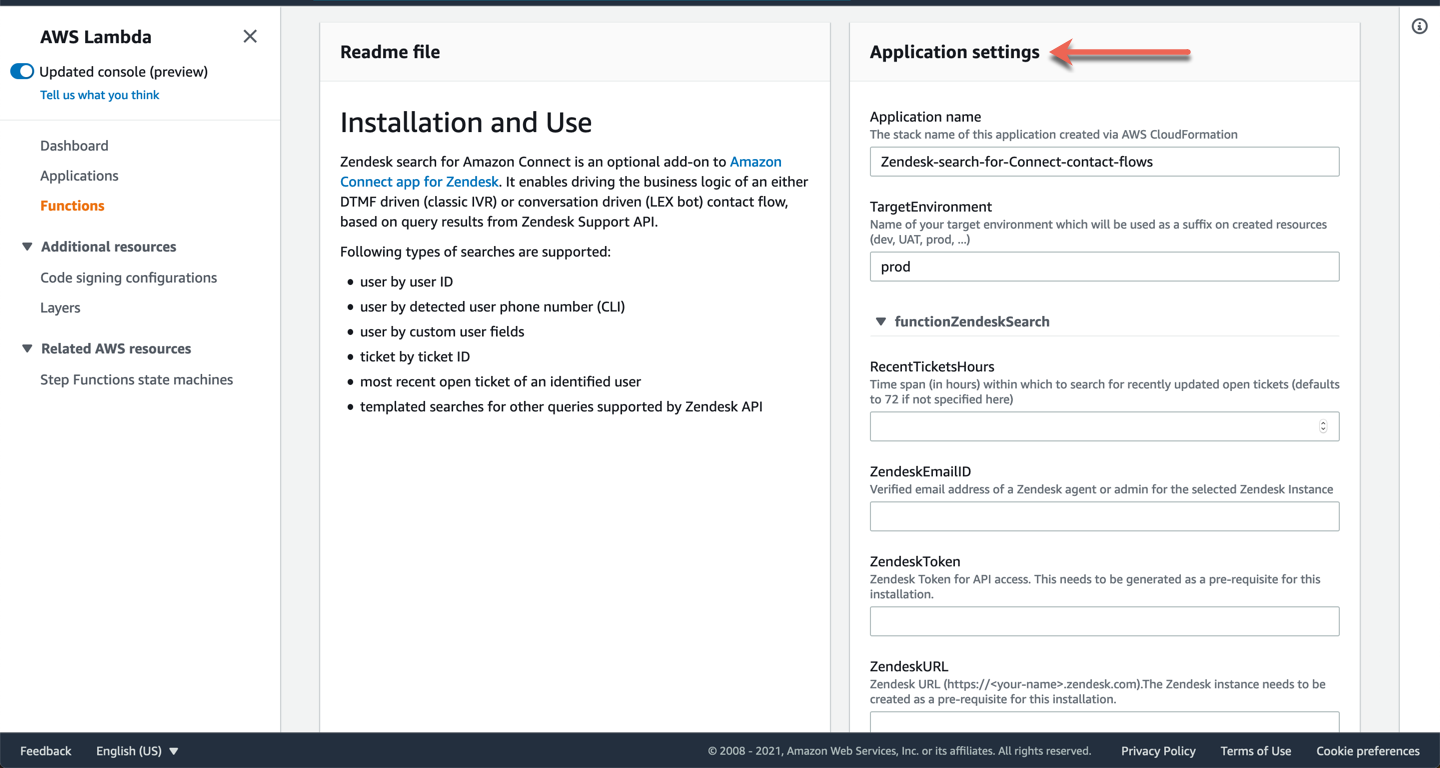Click the Tell us what you think link

coord(99,95)
